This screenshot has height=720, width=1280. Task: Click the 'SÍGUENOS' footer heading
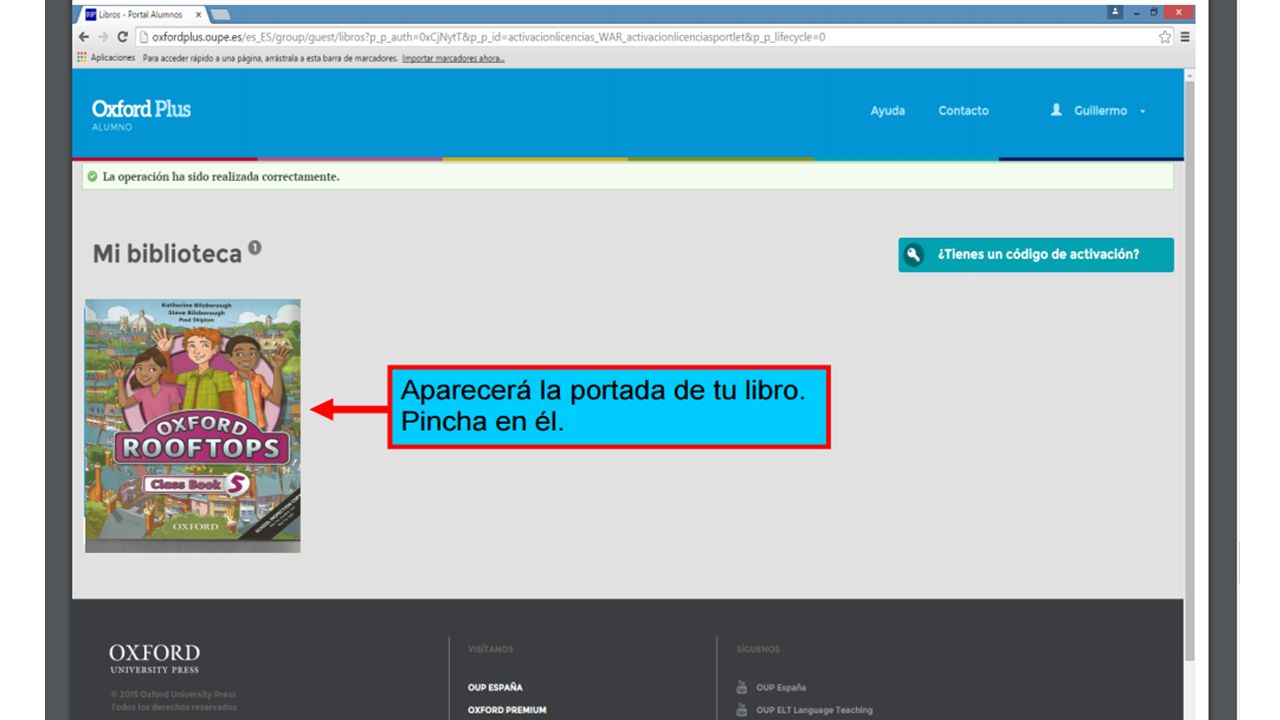[758, 649]
